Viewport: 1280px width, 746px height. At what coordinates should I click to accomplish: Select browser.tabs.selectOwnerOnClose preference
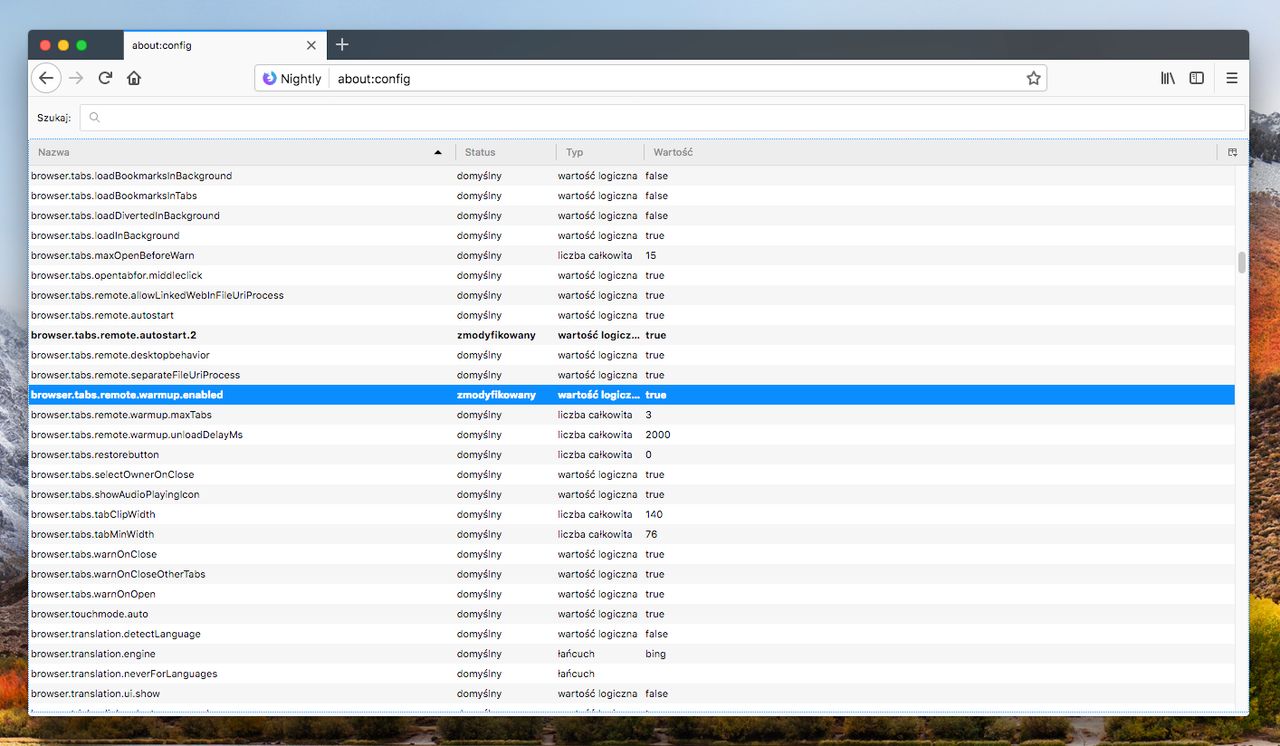[x=632, y=475]
